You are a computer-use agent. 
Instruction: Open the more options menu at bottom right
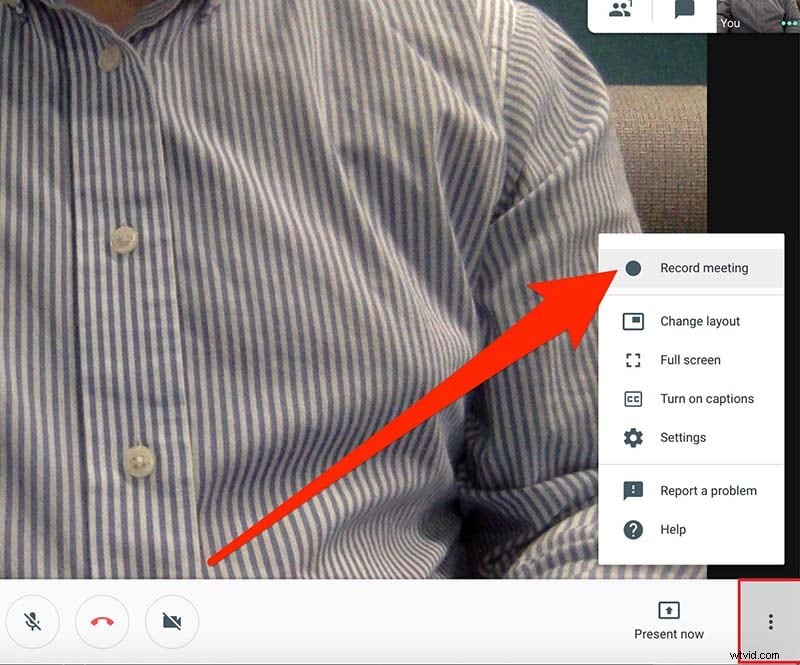(x=769, y=621)
